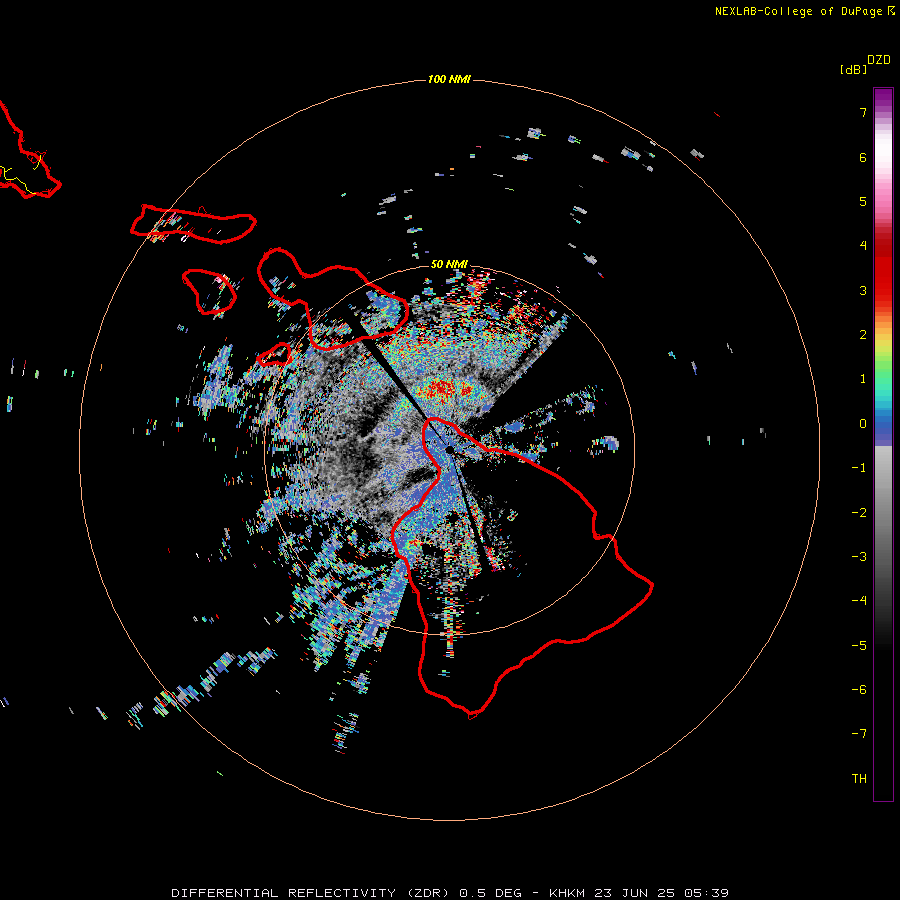900x900 pixels.
Task: Click the -7 value on color scale
Action: tap(859, 734)
